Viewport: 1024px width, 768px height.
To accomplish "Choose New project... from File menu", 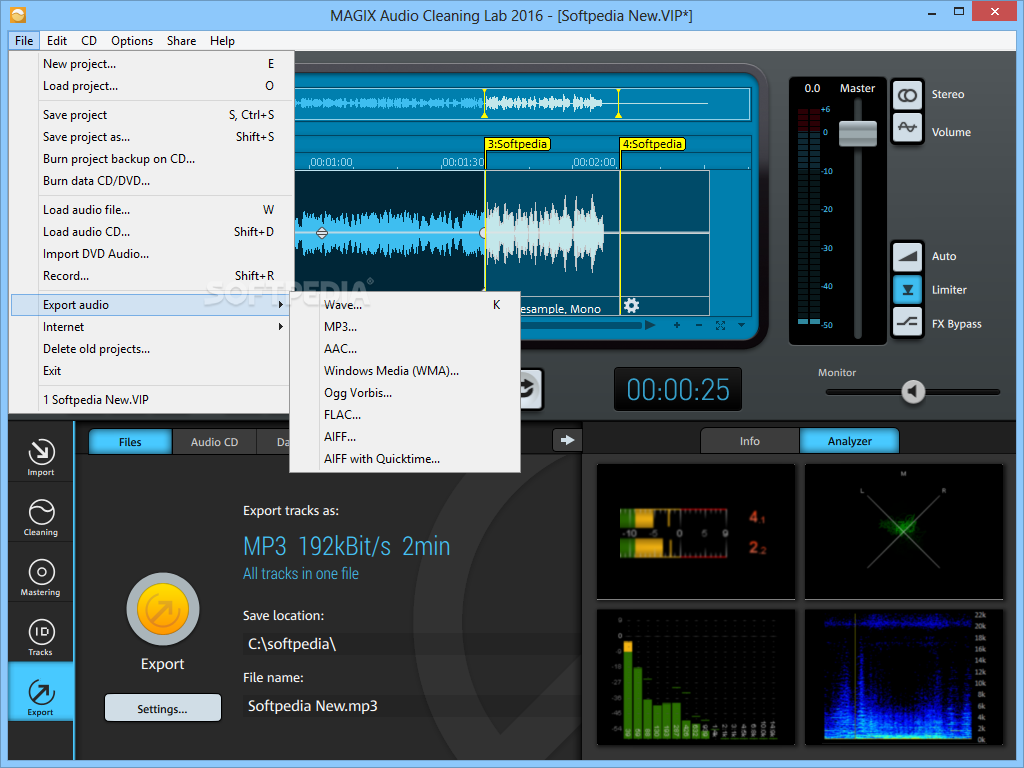I will pyautogui.click(x=152, y=64).
